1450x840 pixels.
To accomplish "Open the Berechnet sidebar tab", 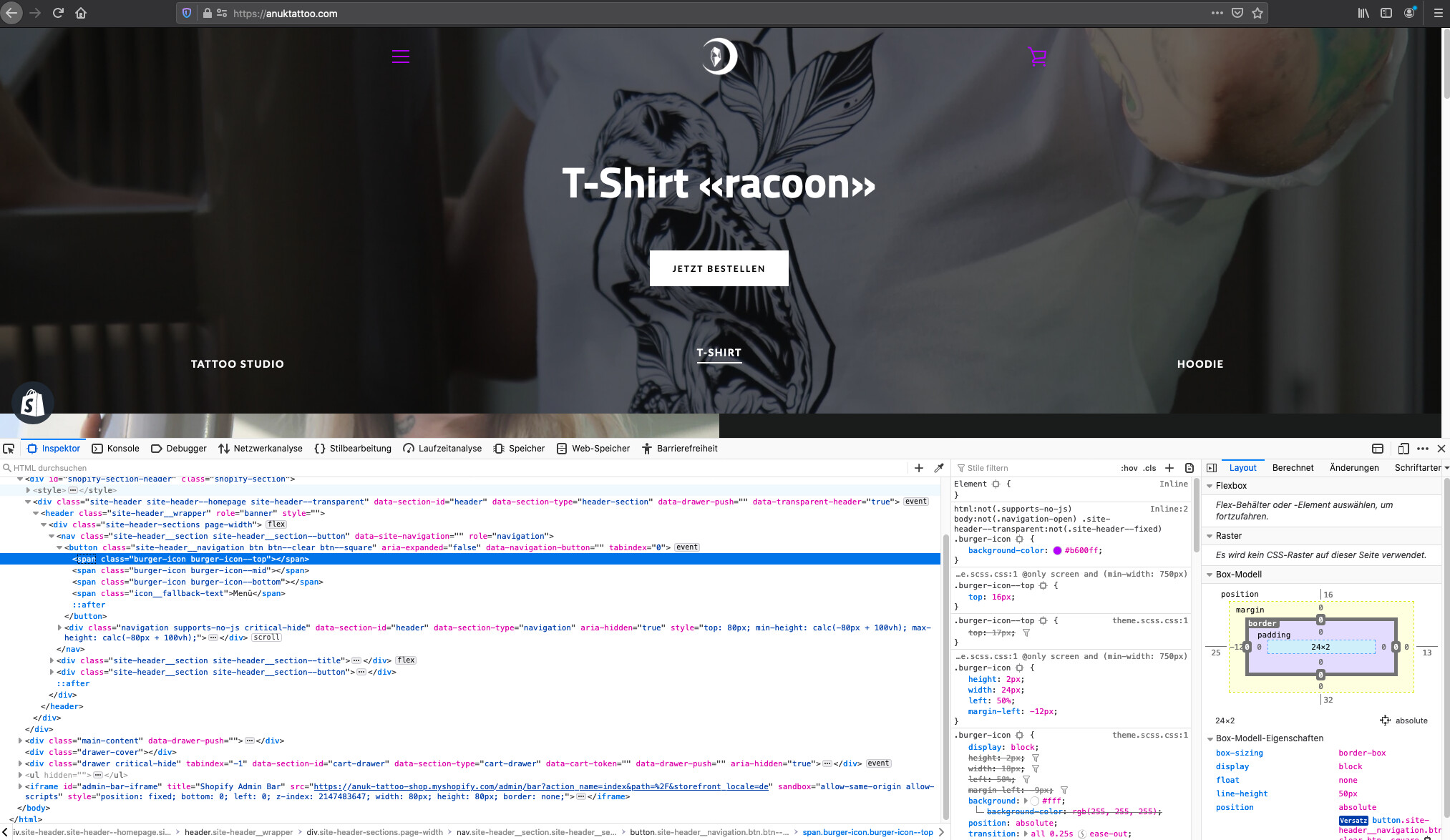I will coord(1293,468).
